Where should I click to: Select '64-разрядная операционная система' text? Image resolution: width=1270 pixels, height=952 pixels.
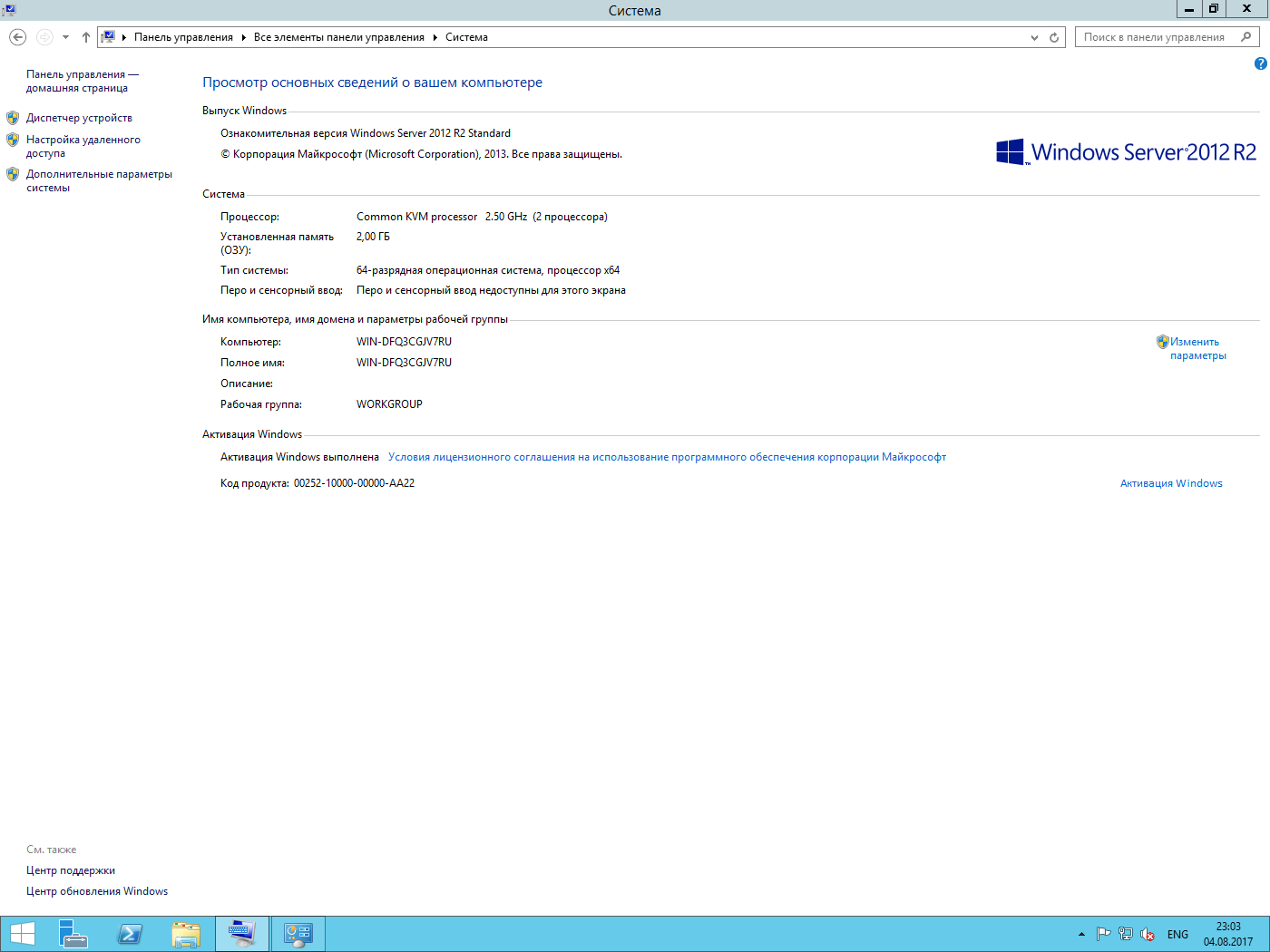449,270
